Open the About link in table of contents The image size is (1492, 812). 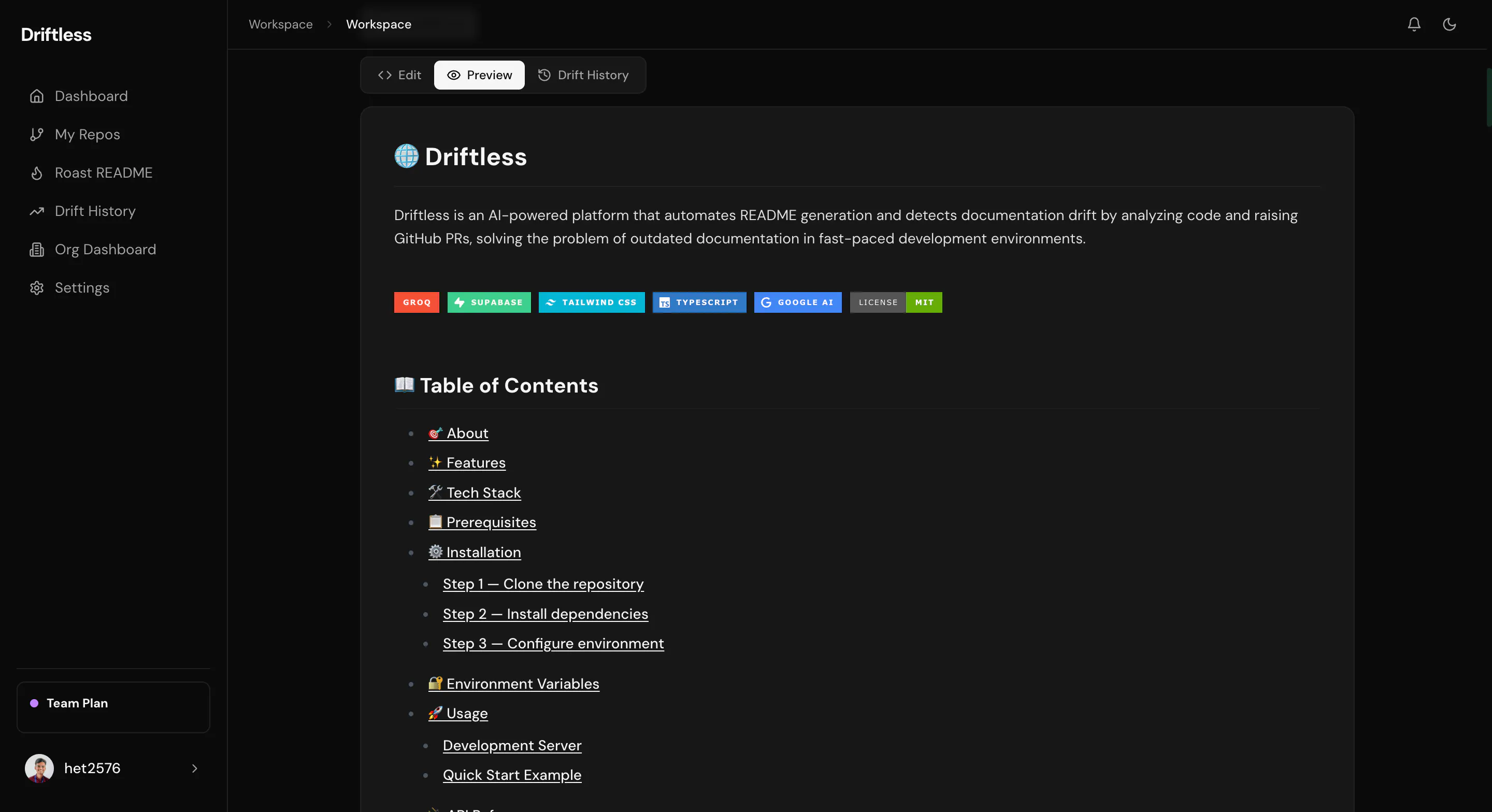(458, 433)
